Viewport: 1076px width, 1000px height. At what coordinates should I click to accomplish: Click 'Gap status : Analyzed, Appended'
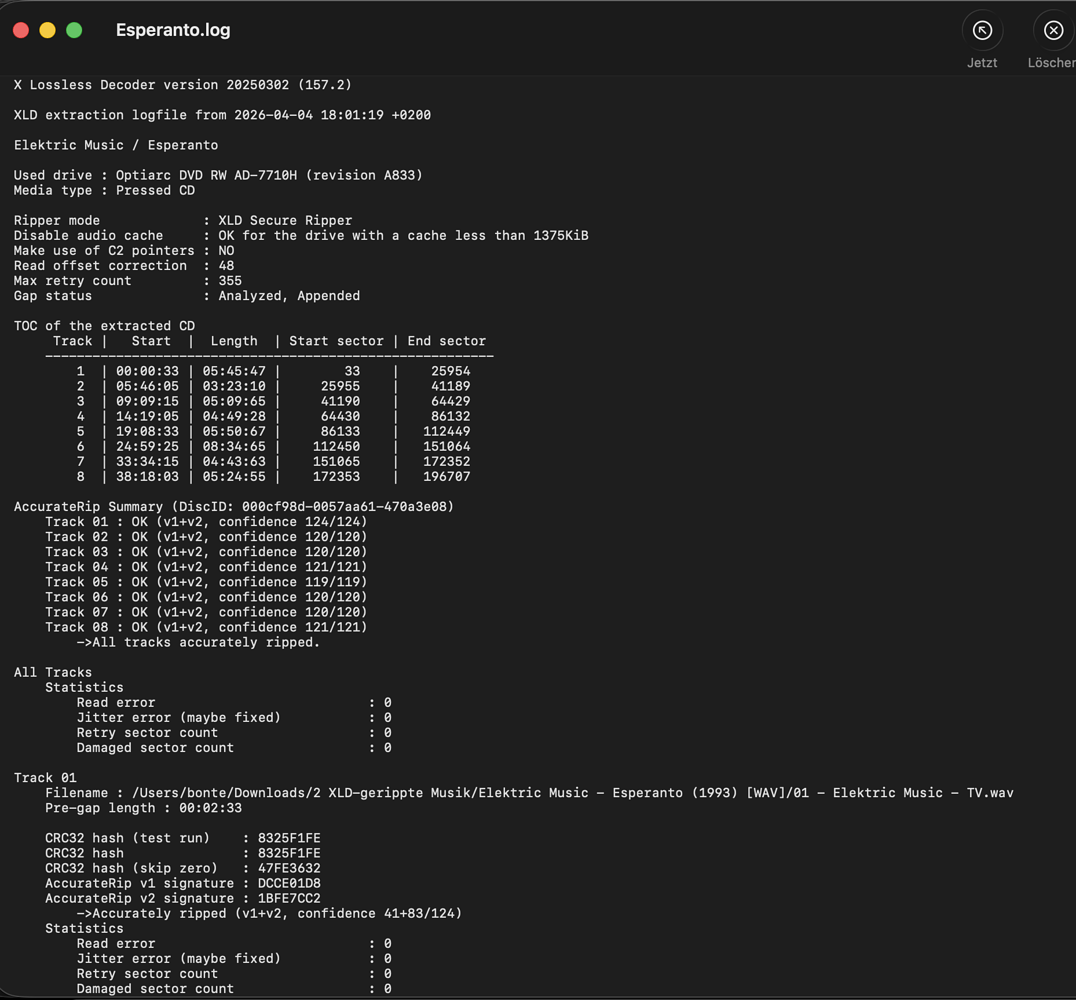[x=187, y=296]
